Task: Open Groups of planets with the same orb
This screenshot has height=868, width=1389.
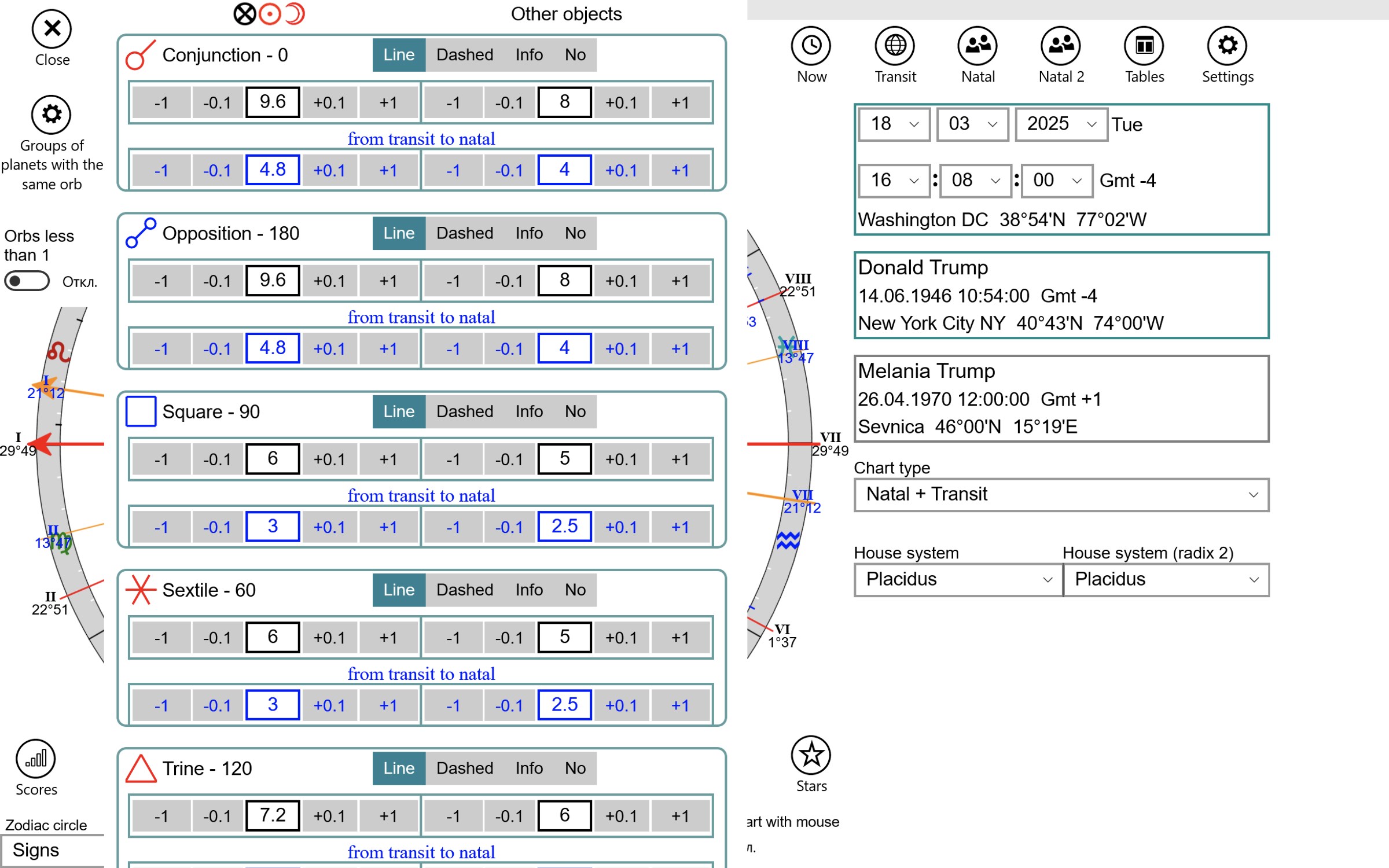Action: click(x=52, y=115)
